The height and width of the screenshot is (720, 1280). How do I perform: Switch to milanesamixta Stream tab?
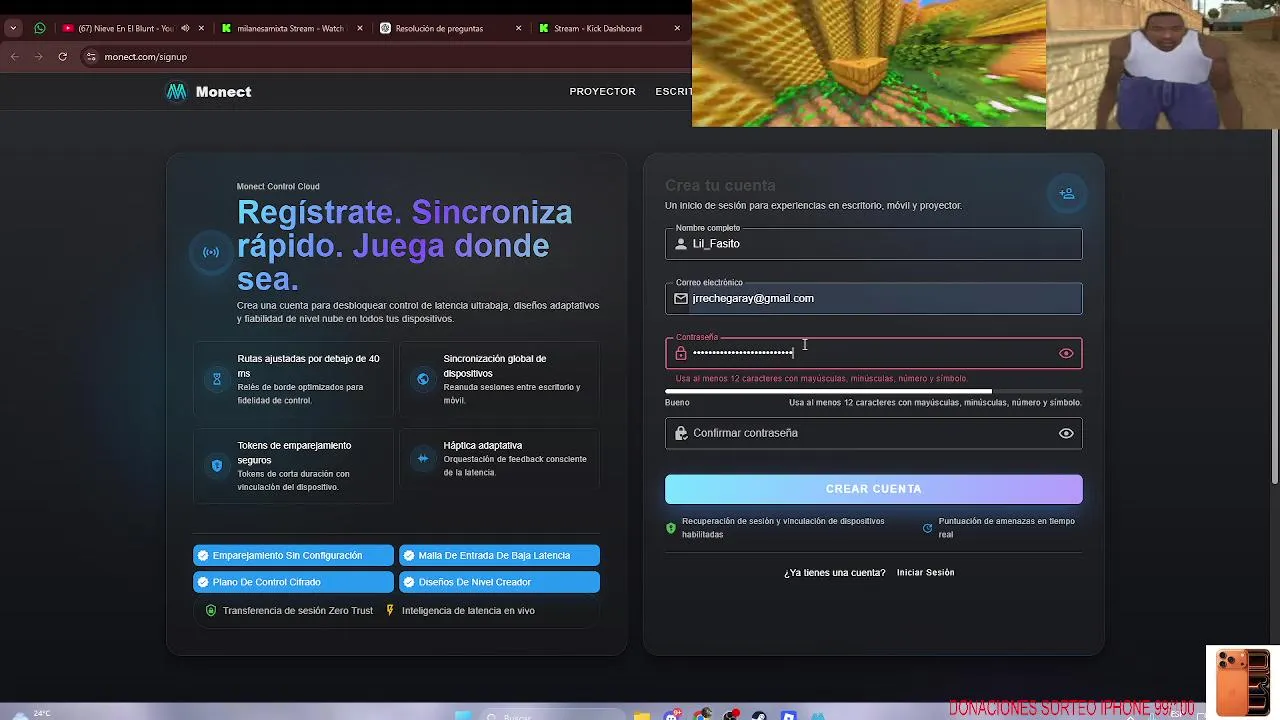[290, 28]
